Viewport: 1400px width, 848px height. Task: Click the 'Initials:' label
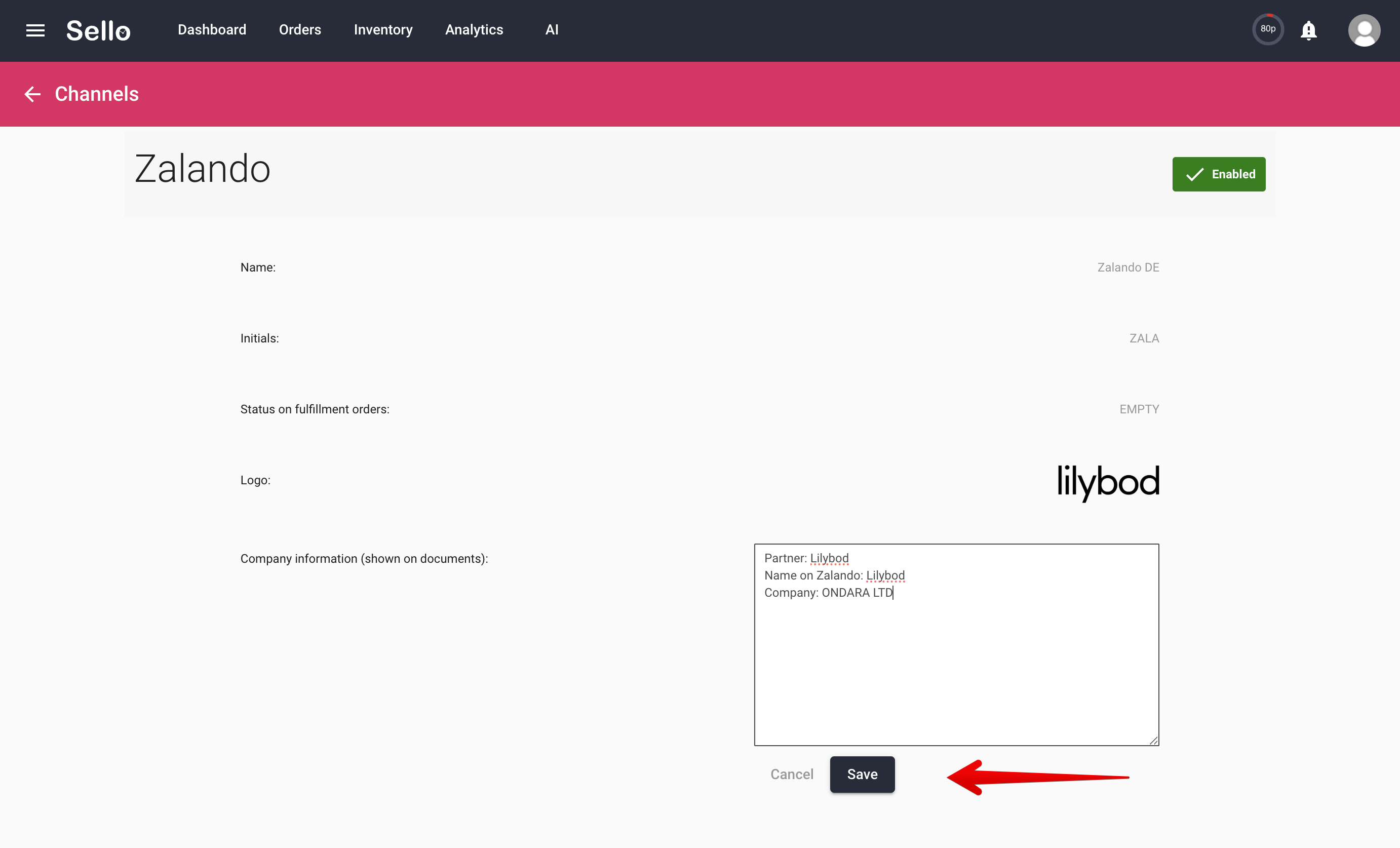point(259,338)
